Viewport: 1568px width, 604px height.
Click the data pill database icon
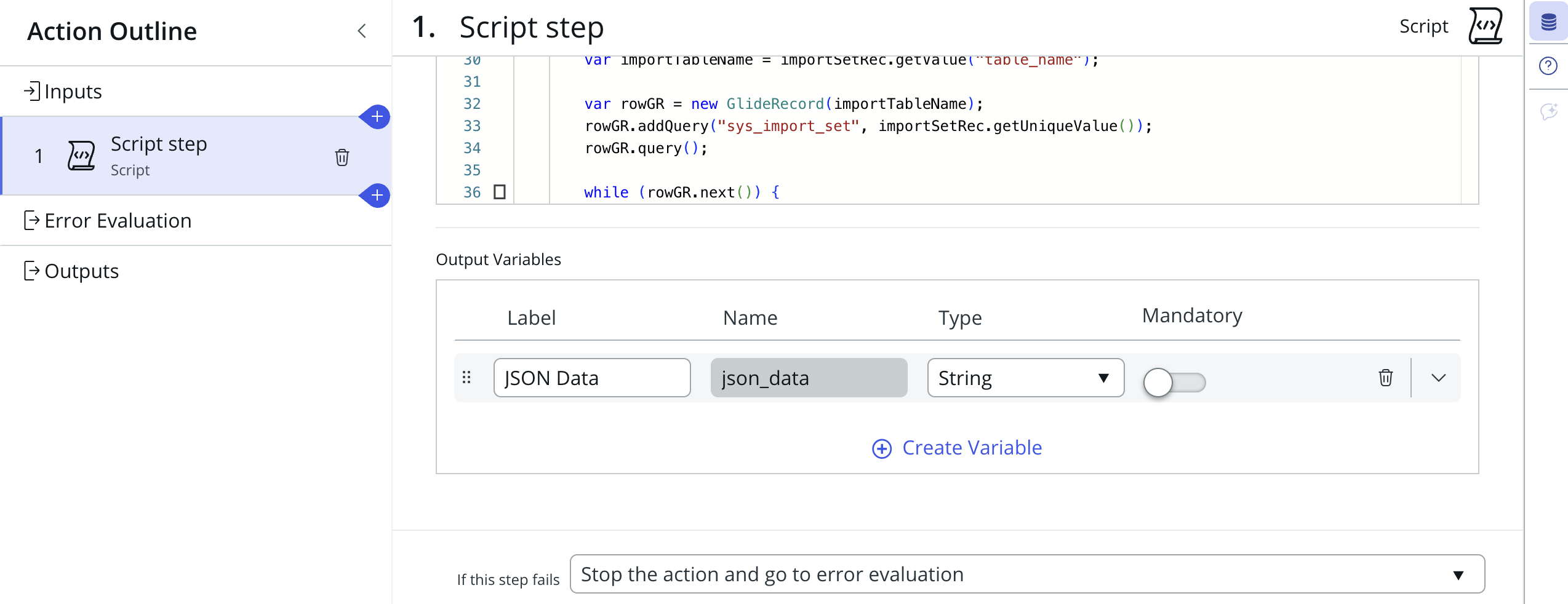coord(1548,23)
